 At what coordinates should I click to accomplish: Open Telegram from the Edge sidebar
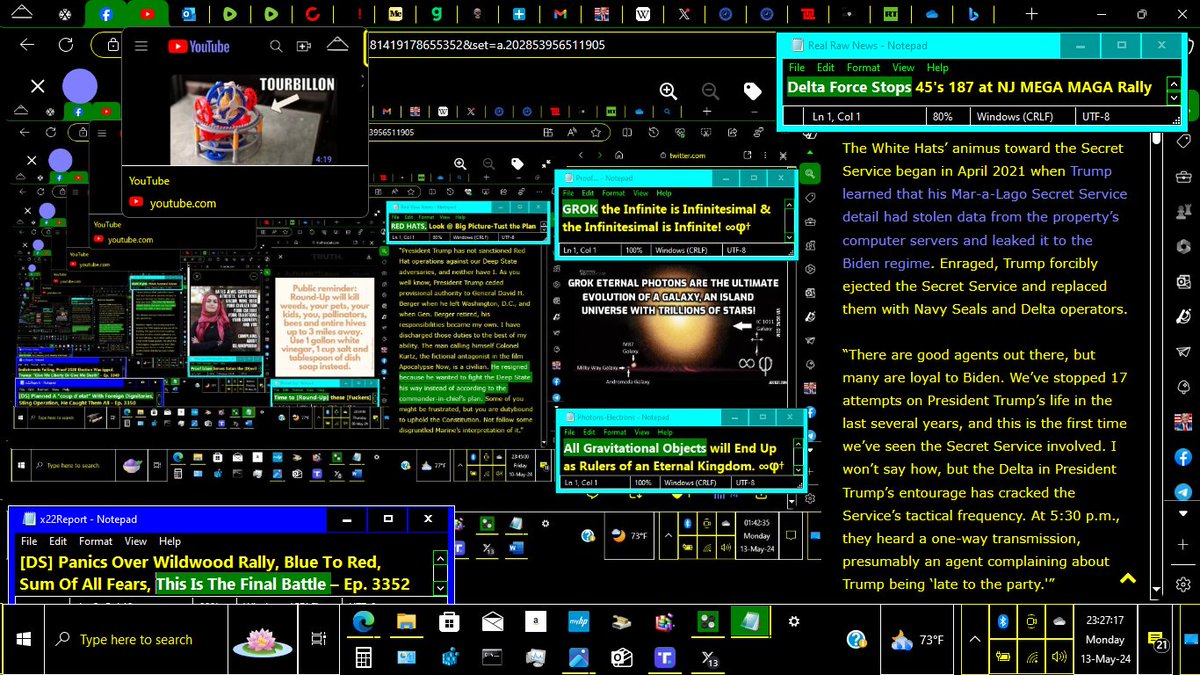pos(1183,492)
